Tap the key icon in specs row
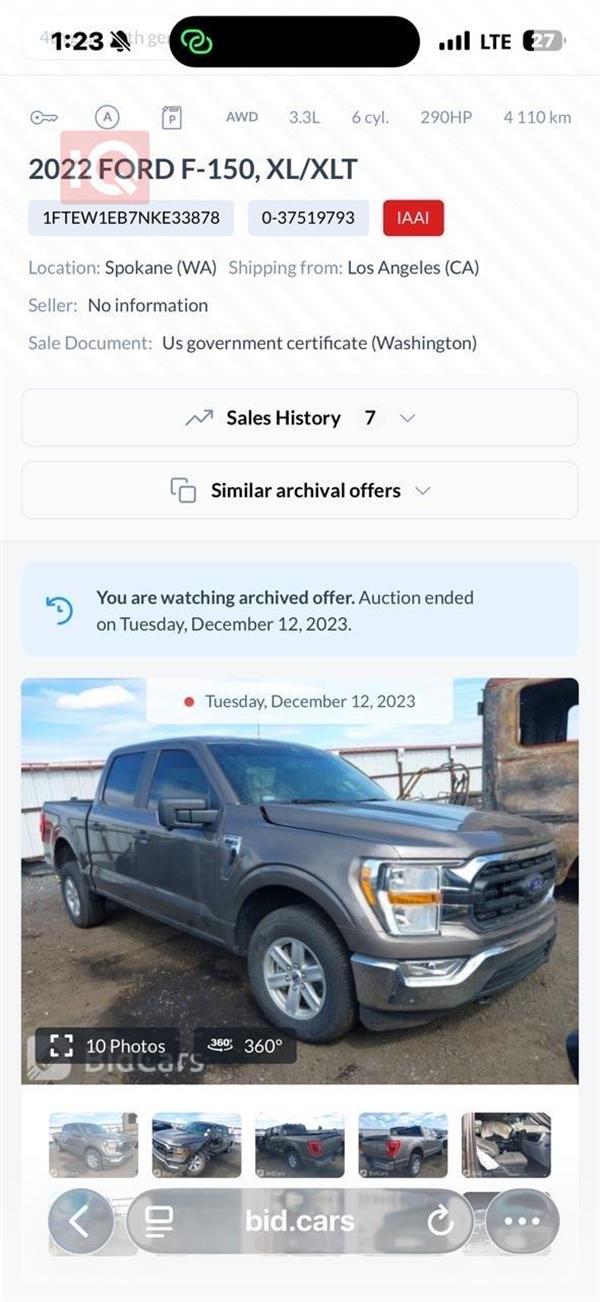This screenshot has height=1302, width=600. coord(43,118)
